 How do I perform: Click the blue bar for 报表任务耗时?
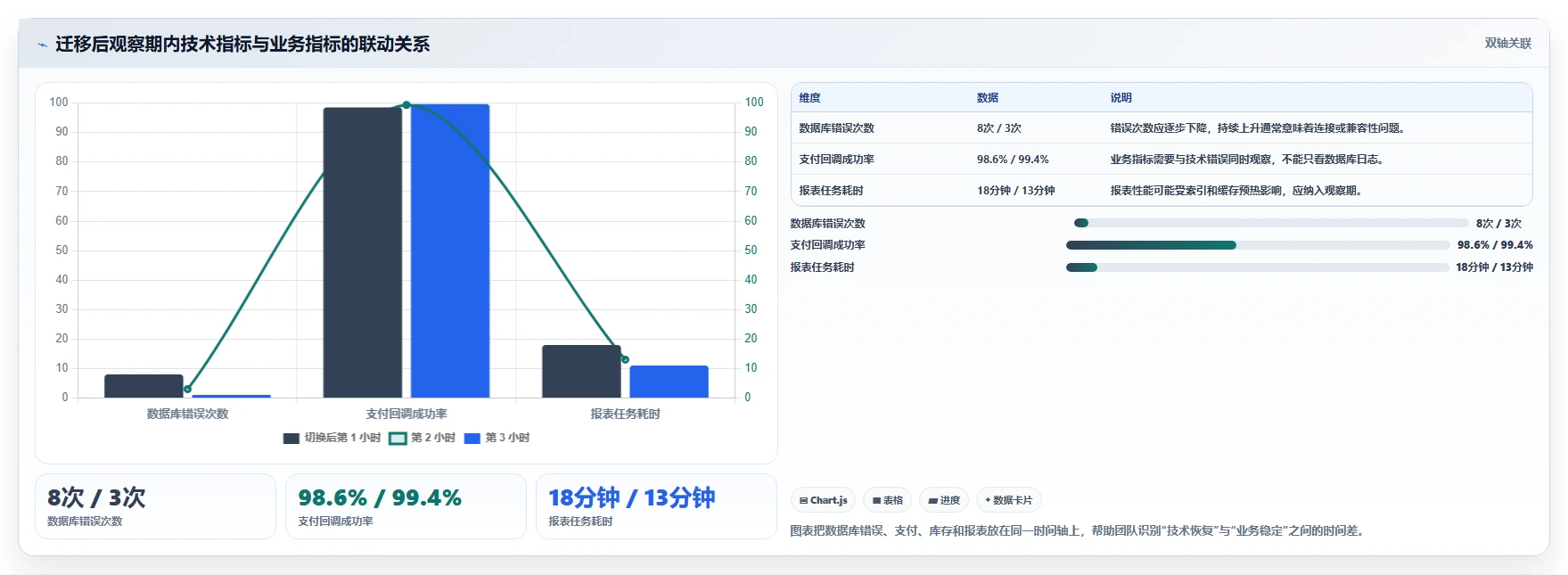click(x=669, y=382)
